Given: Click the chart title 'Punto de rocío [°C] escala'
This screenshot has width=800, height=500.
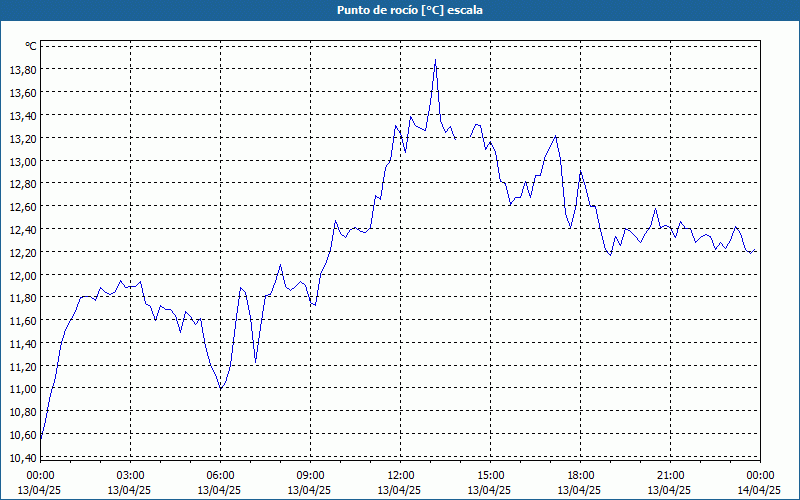Looking at the screenshot, I should click(410, 10).
